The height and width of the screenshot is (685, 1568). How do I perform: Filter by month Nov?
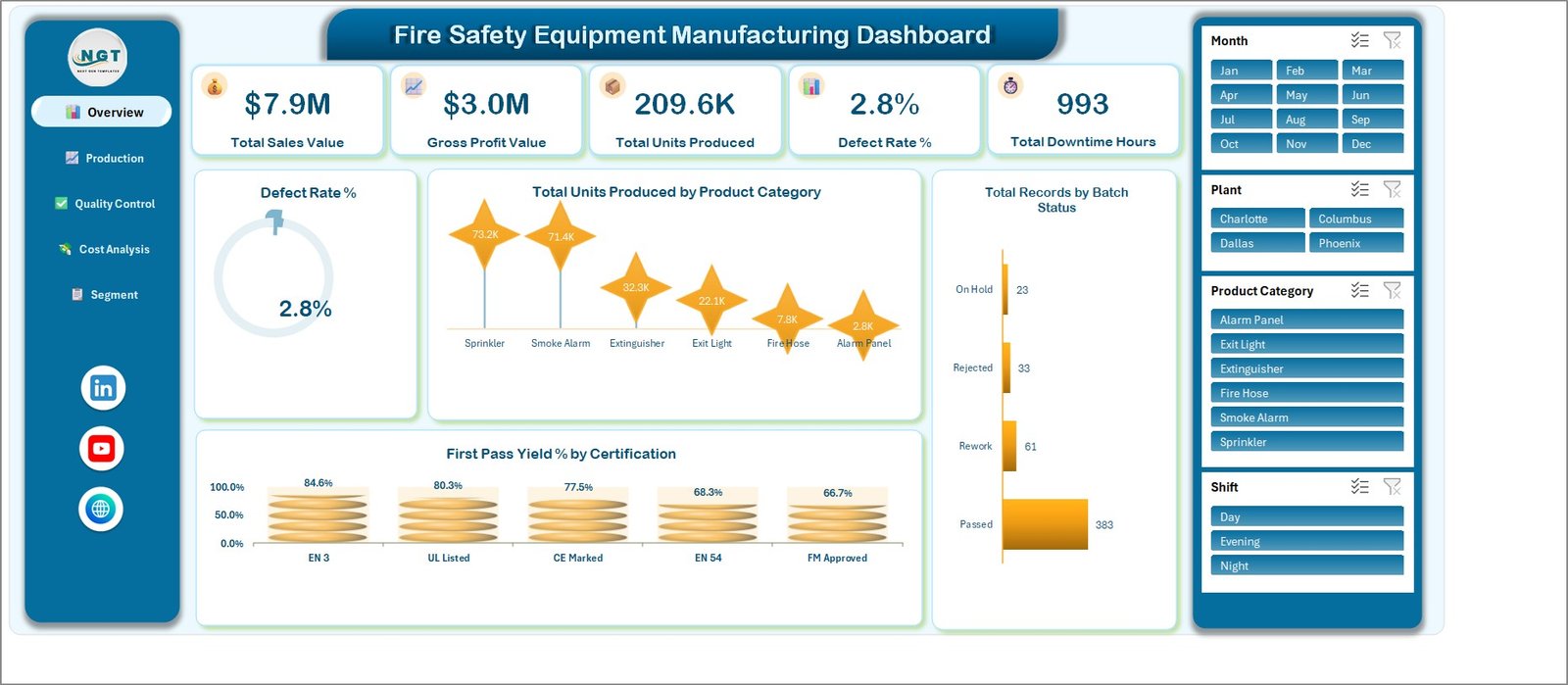(1307, 144)
